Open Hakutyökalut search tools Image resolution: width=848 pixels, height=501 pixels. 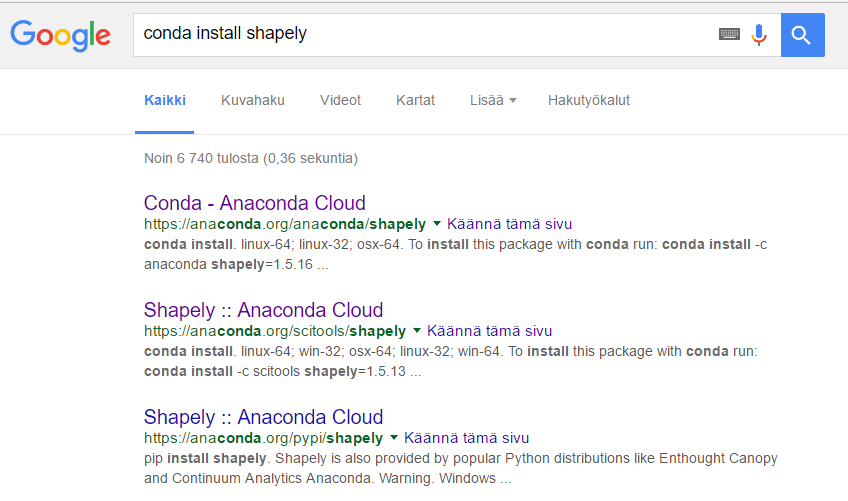(589, 101)
